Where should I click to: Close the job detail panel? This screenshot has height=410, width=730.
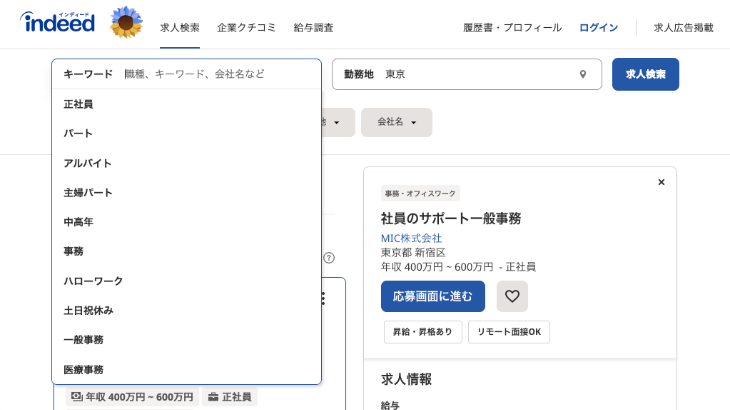pos(661,182)
